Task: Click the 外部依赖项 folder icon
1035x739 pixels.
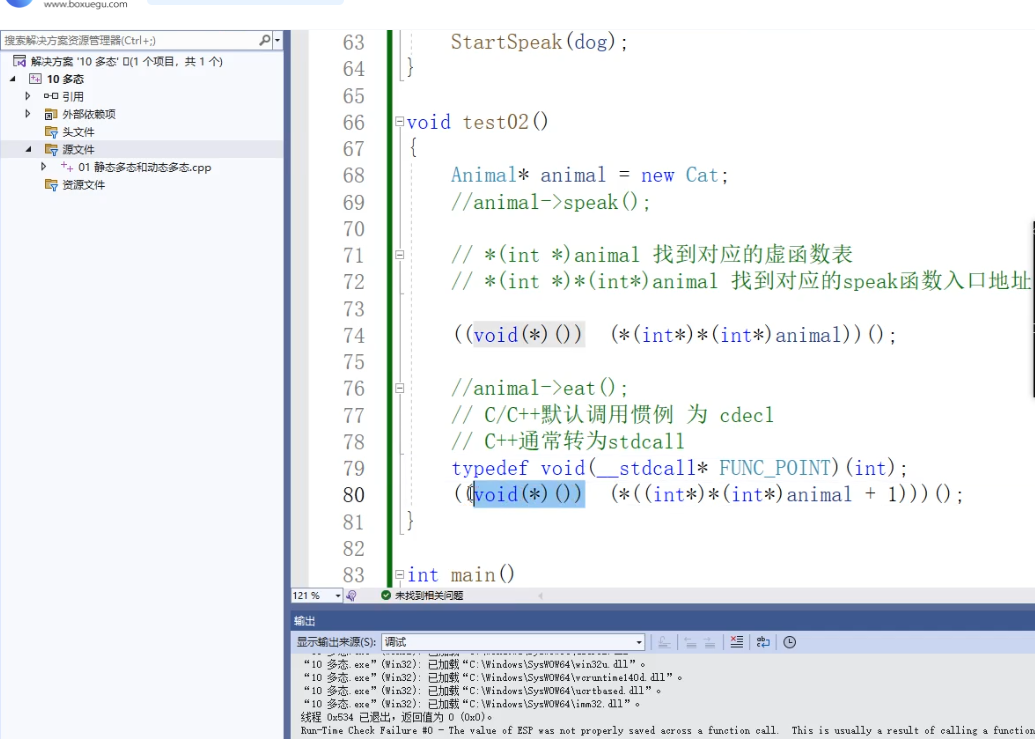Action: click(x=51, y=114)
